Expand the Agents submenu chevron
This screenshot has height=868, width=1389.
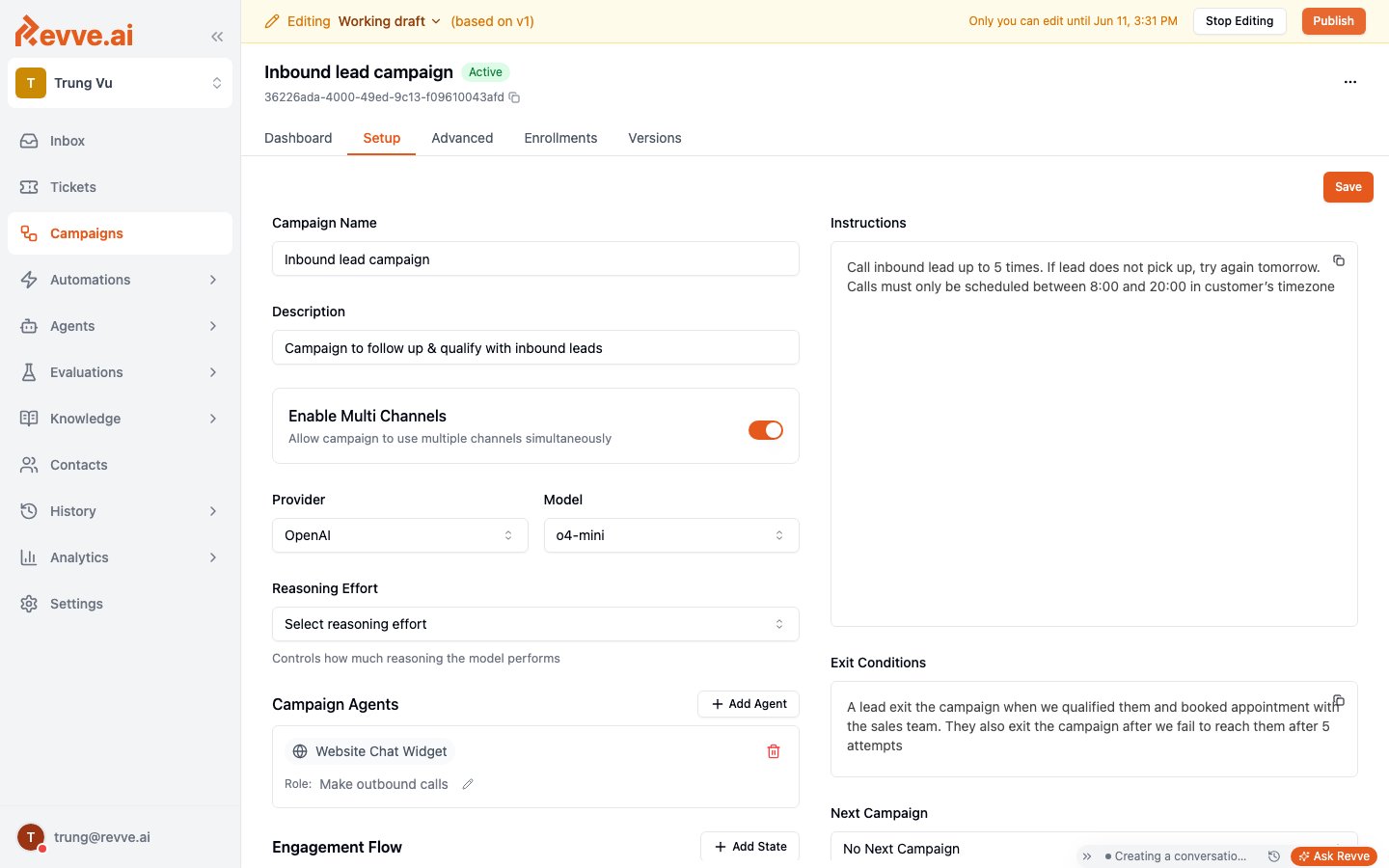click(x=213, y=326)
